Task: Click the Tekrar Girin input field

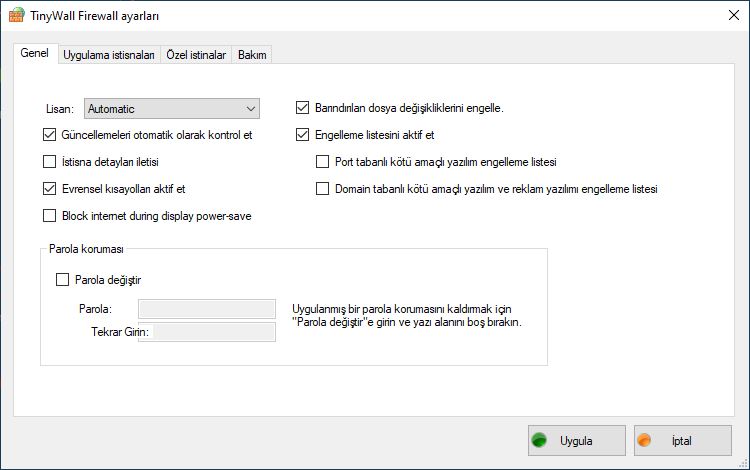Action: click(207, 332)
